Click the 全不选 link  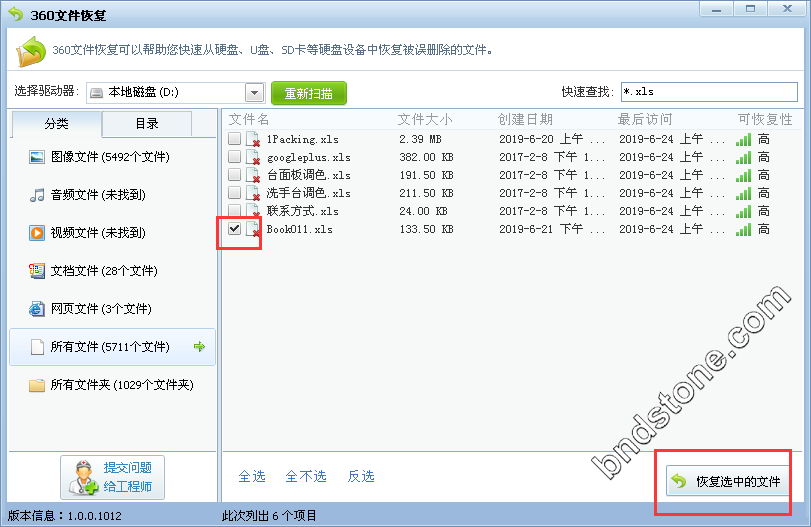306,476
